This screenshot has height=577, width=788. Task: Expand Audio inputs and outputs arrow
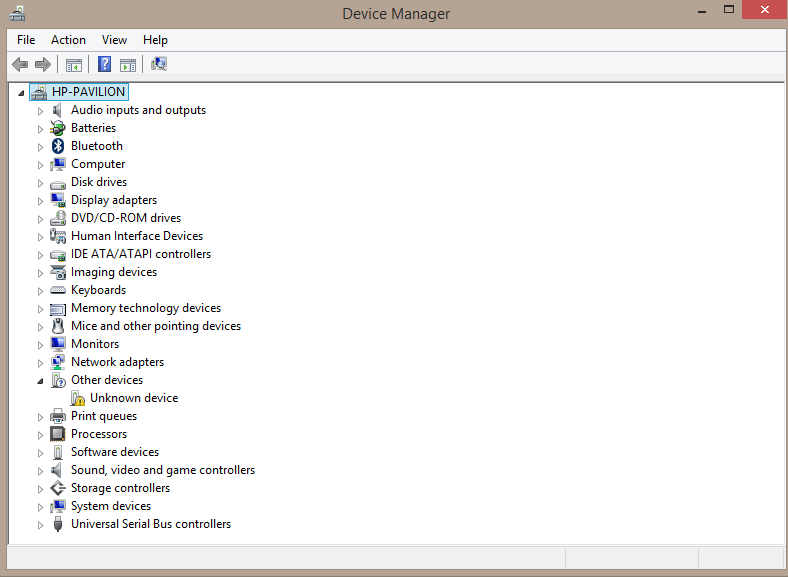tap(40, 111)
